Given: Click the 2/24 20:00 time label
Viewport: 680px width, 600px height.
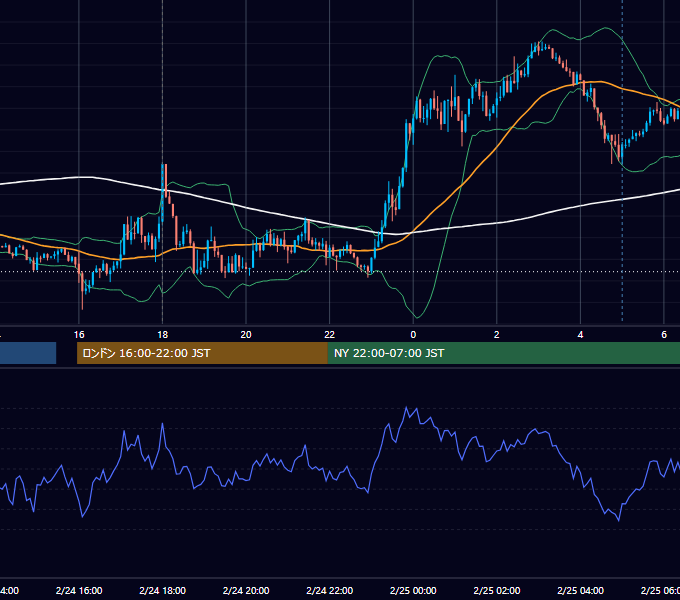Looking at the screenshot, I should point(246,591).
